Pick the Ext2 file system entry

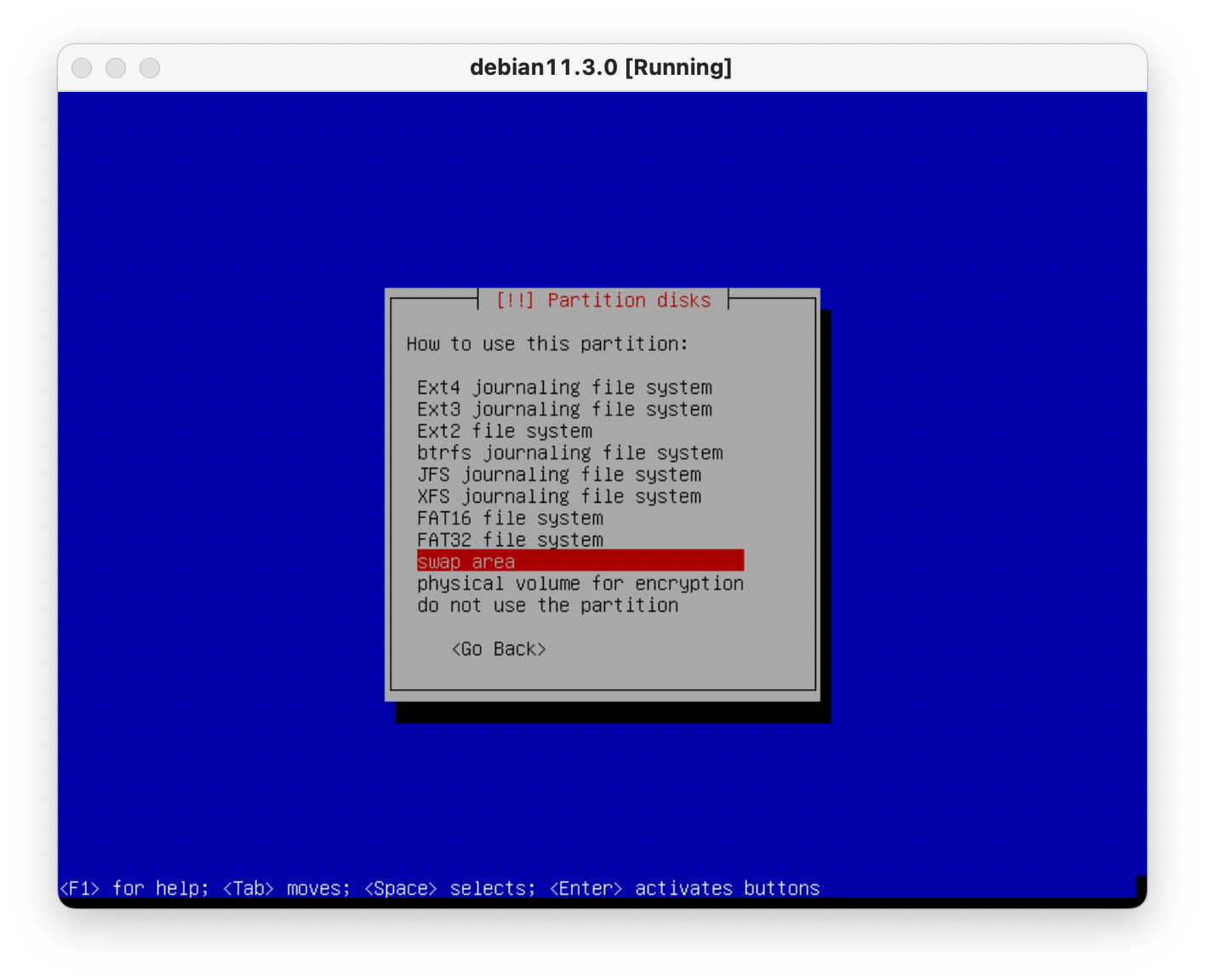click(504, 431)
